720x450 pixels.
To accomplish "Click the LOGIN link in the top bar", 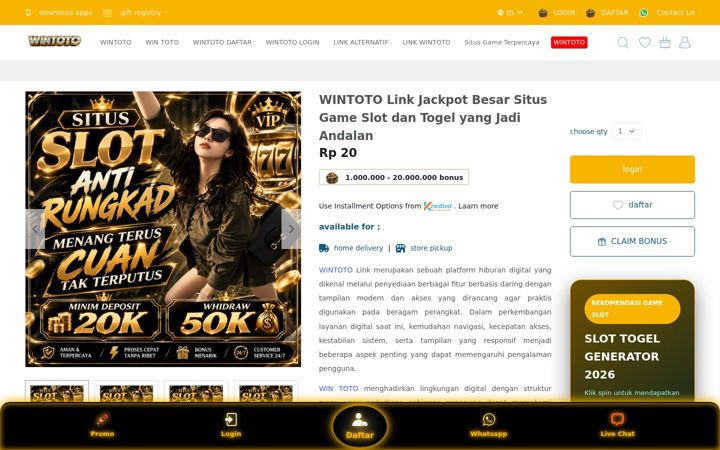I will point(564,12).
